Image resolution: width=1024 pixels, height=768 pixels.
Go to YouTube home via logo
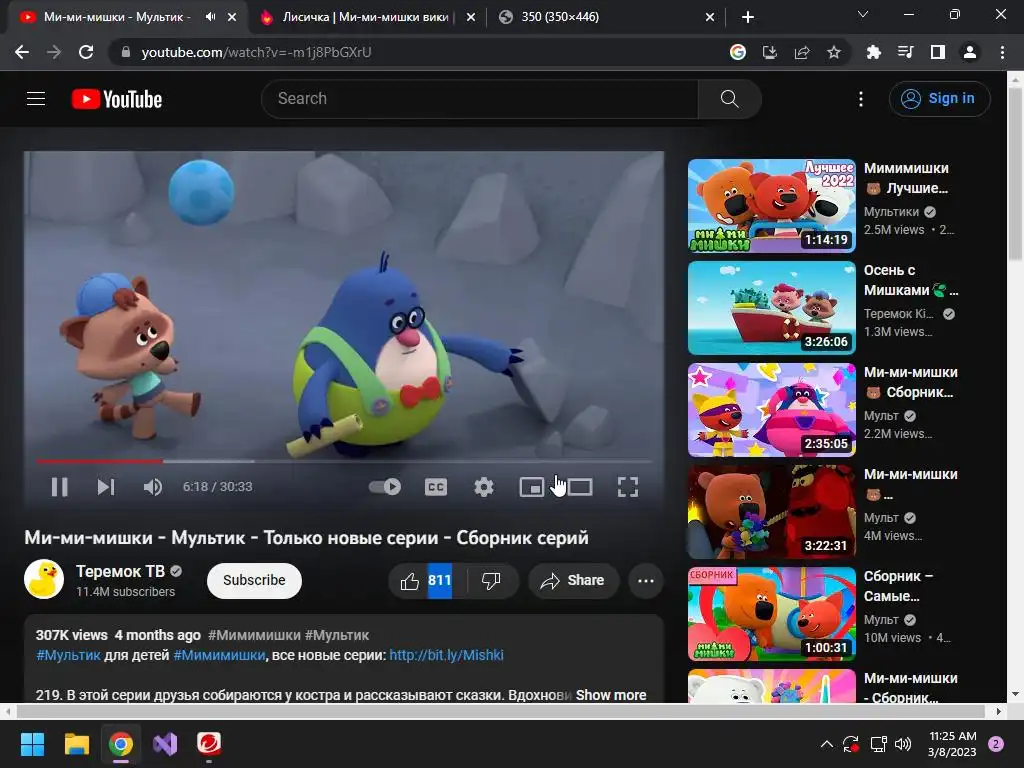(x=117, y=99)
